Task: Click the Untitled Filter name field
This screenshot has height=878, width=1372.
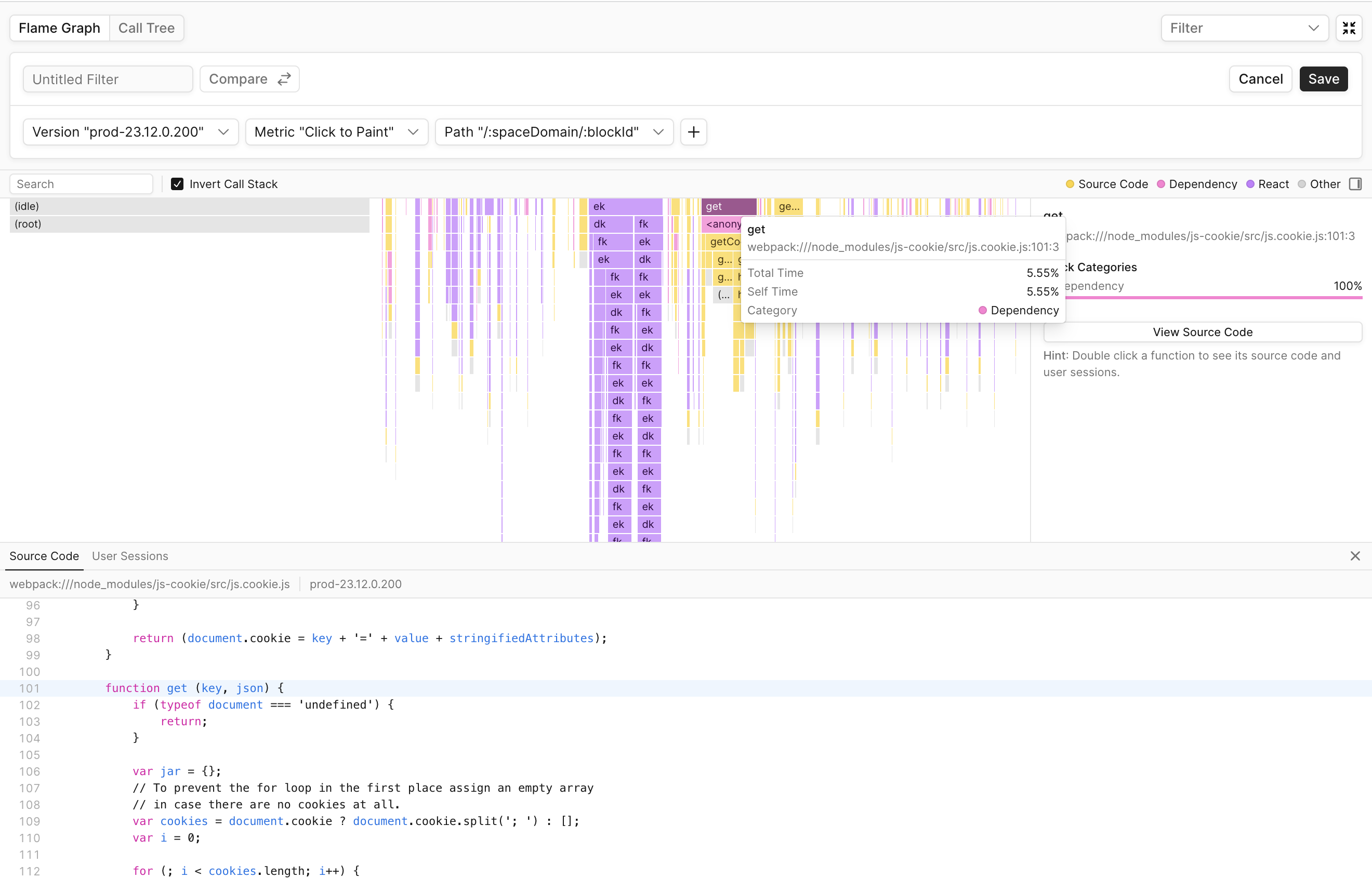Action: 108,78
